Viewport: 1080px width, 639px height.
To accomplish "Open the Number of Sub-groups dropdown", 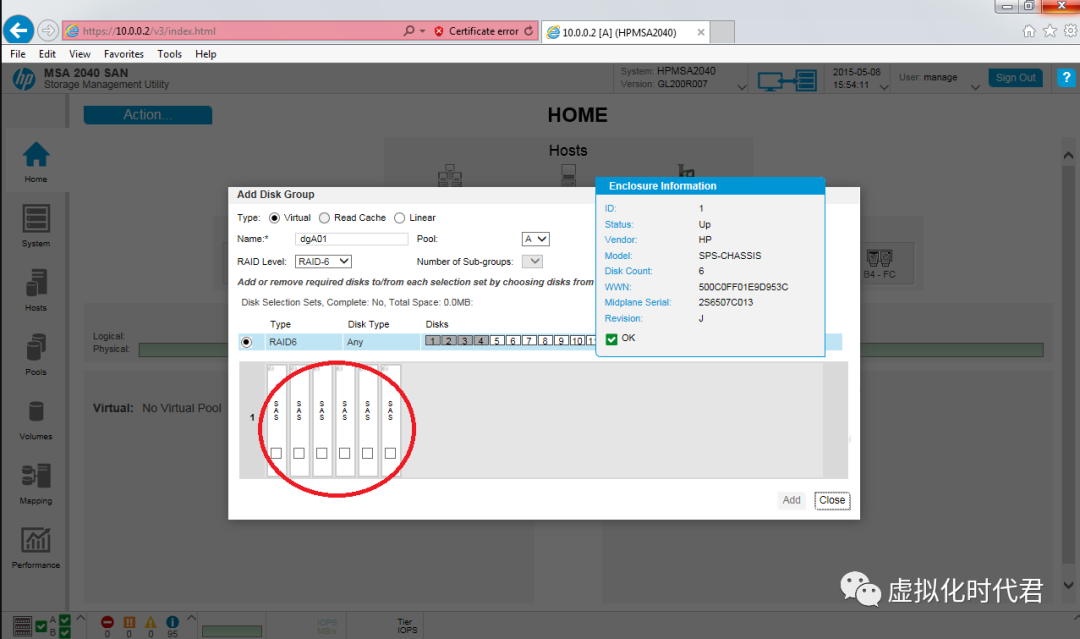I will click(x=532, y=262).
